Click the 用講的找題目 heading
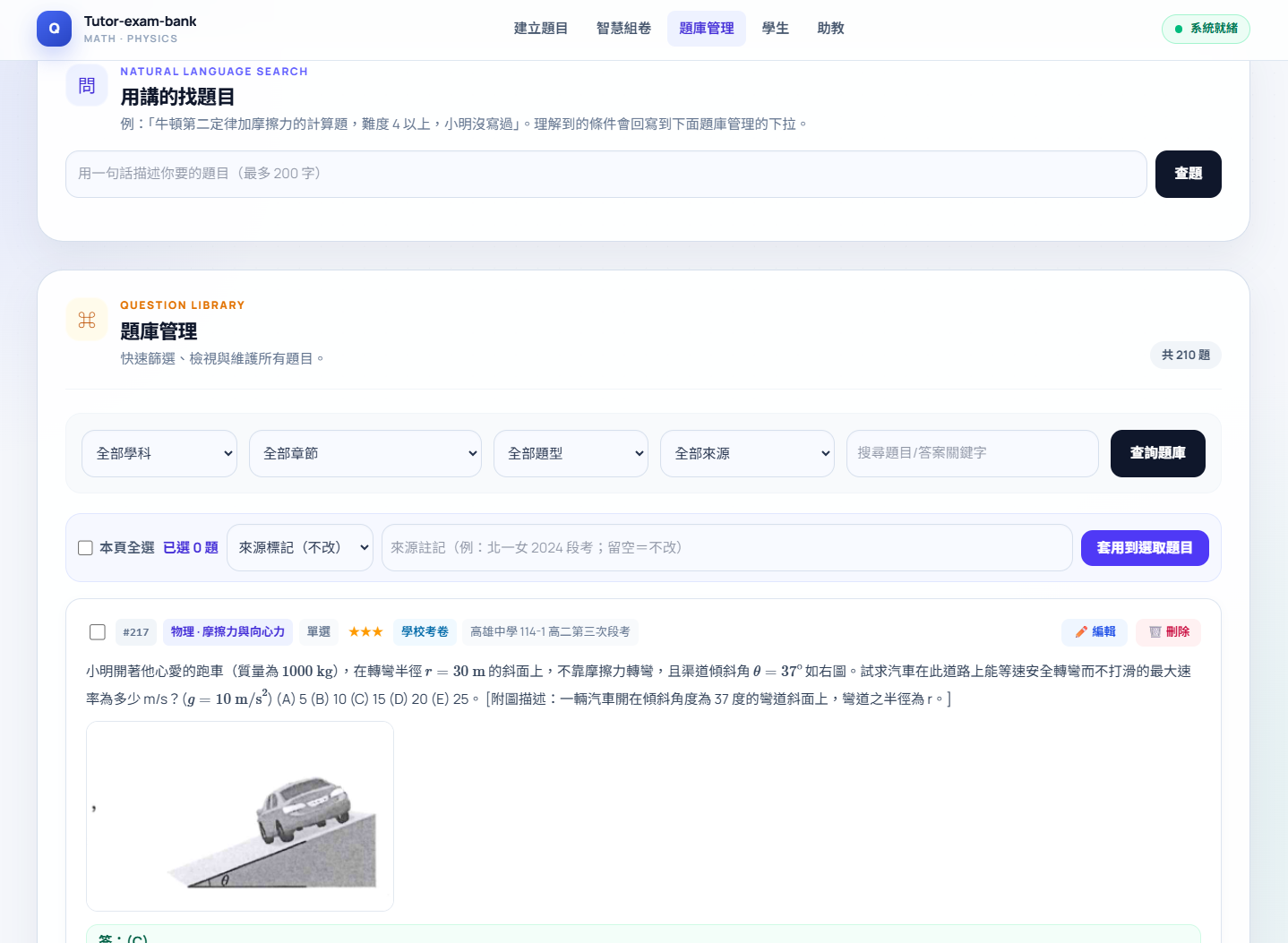This screenshot has height=943, width=1288. coord(177,97)
